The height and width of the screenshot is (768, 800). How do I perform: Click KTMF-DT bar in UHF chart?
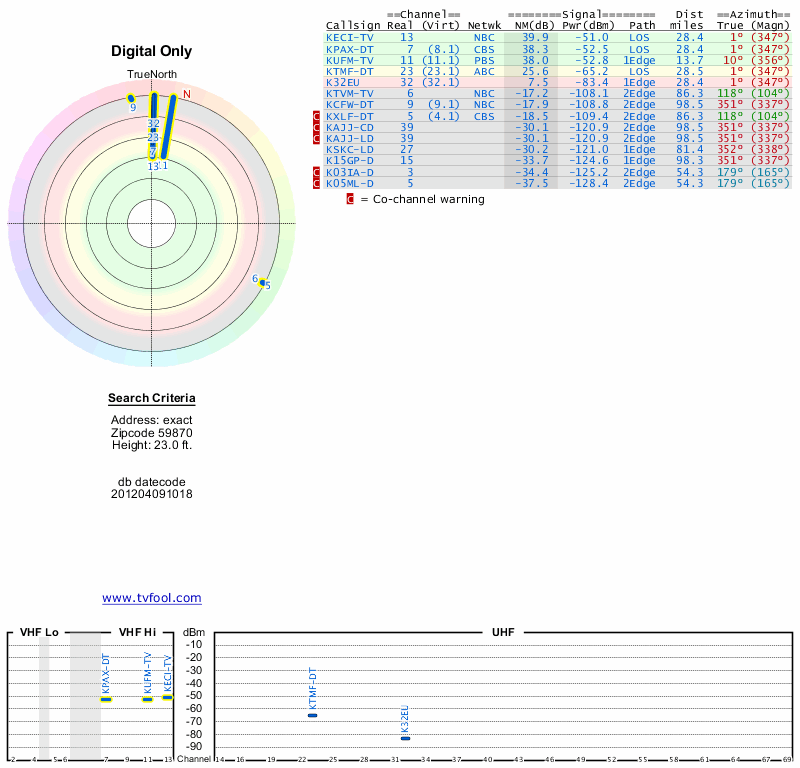pyautogui.click(x=313, y=715)
